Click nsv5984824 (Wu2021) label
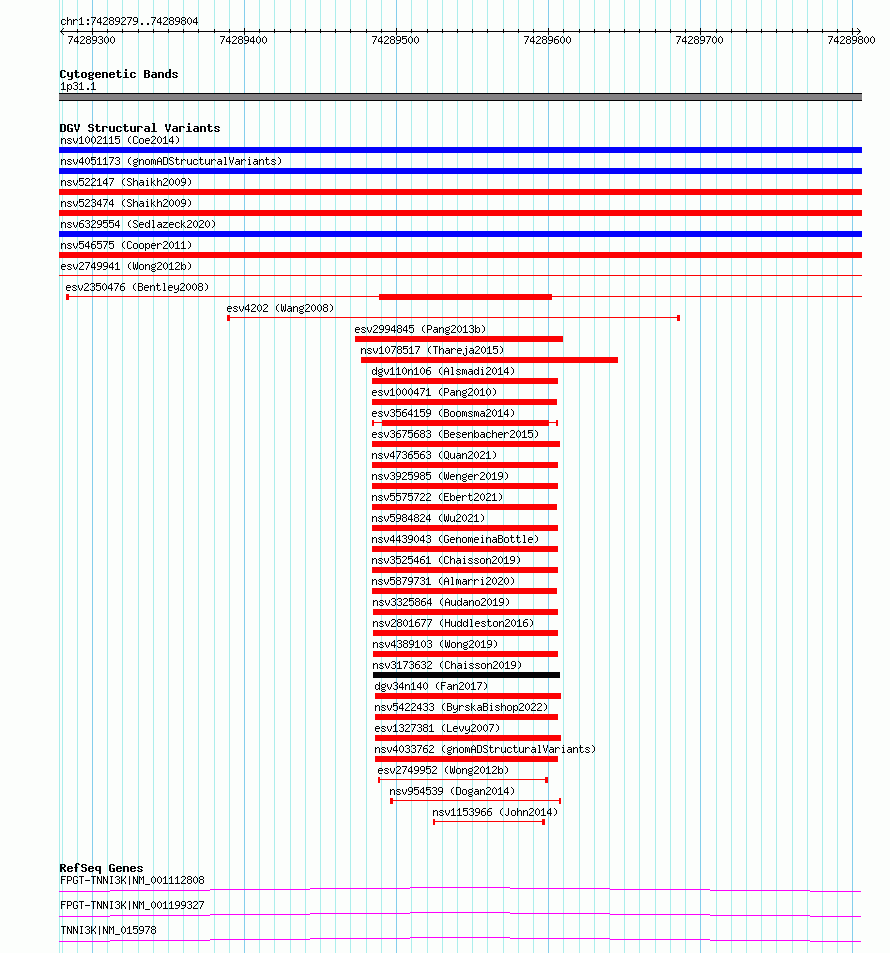890x953 pixels. [428, 518]
